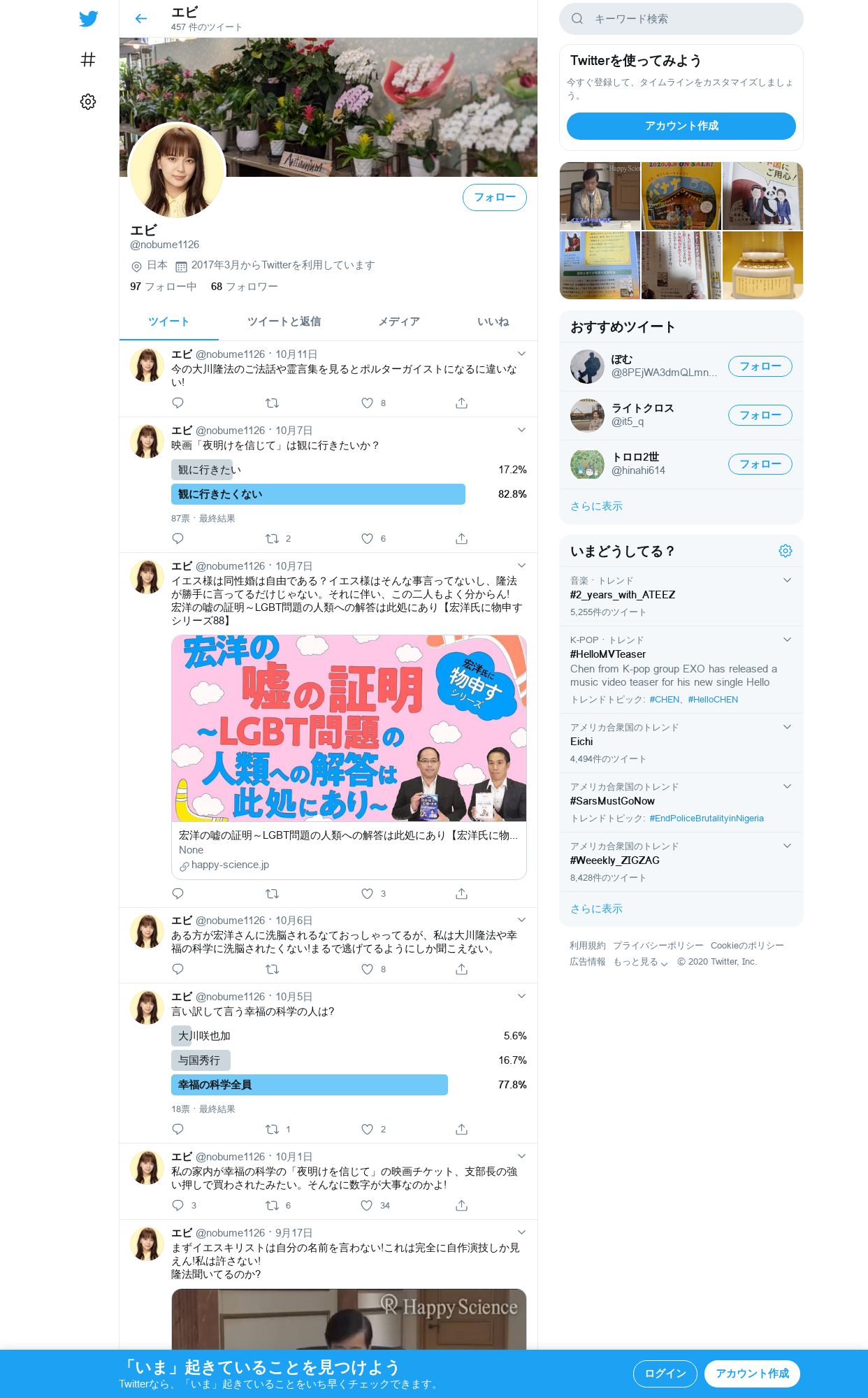Like the 10月1日 tweet with 34 likes
Screen dimensions: 868x1398
click(x=367, y=1206)
